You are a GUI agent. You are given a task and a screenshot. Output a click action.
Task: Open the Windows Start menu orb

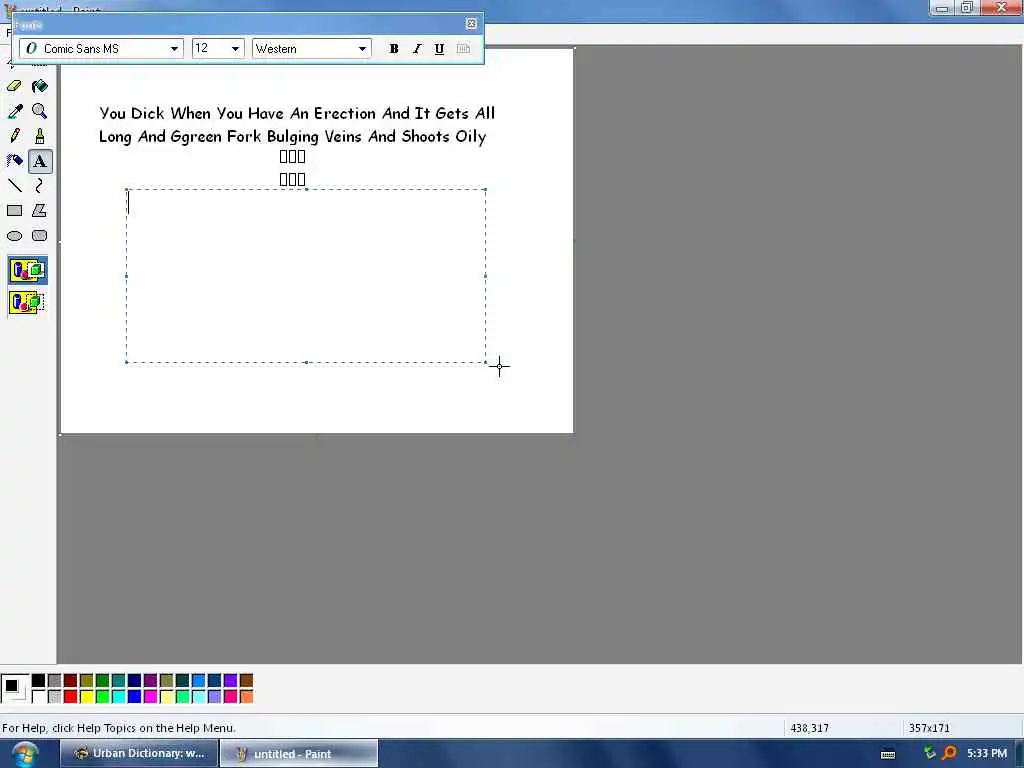coord(25,754)
